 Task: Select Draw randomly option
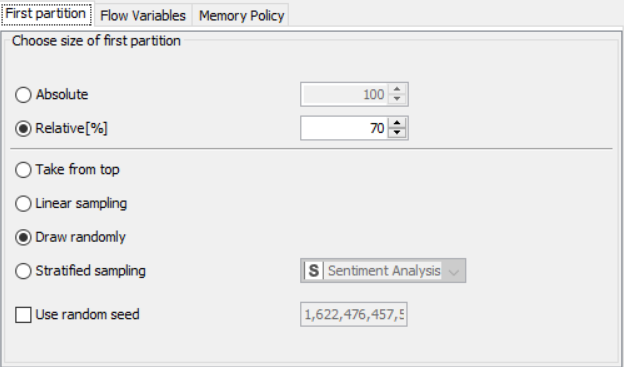pyautogui.click(x=23, y=237)
